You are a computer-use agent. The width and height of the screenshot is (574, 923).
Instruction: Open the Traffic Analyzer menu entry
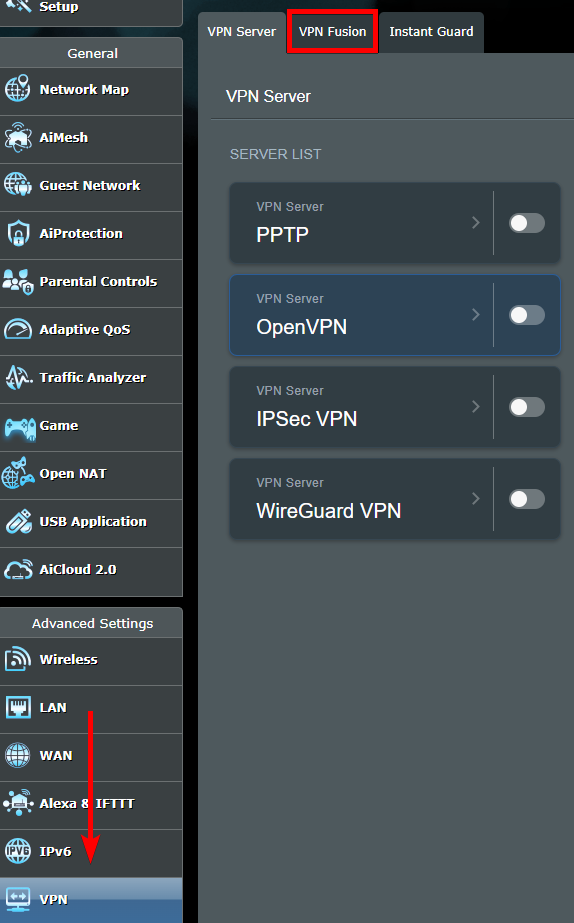point(91,377)
